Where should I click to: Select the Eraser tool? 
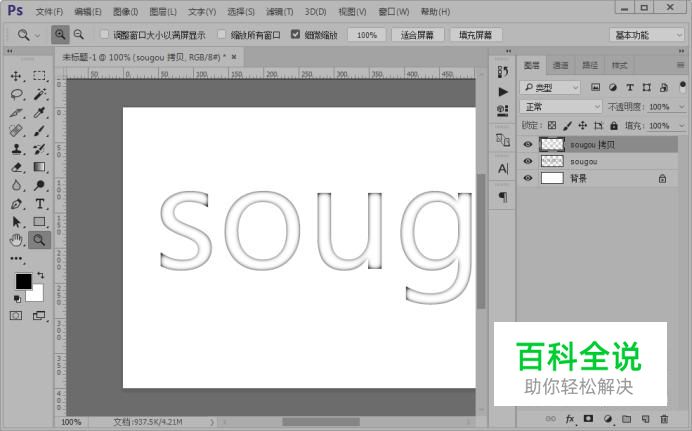point(16,167)
